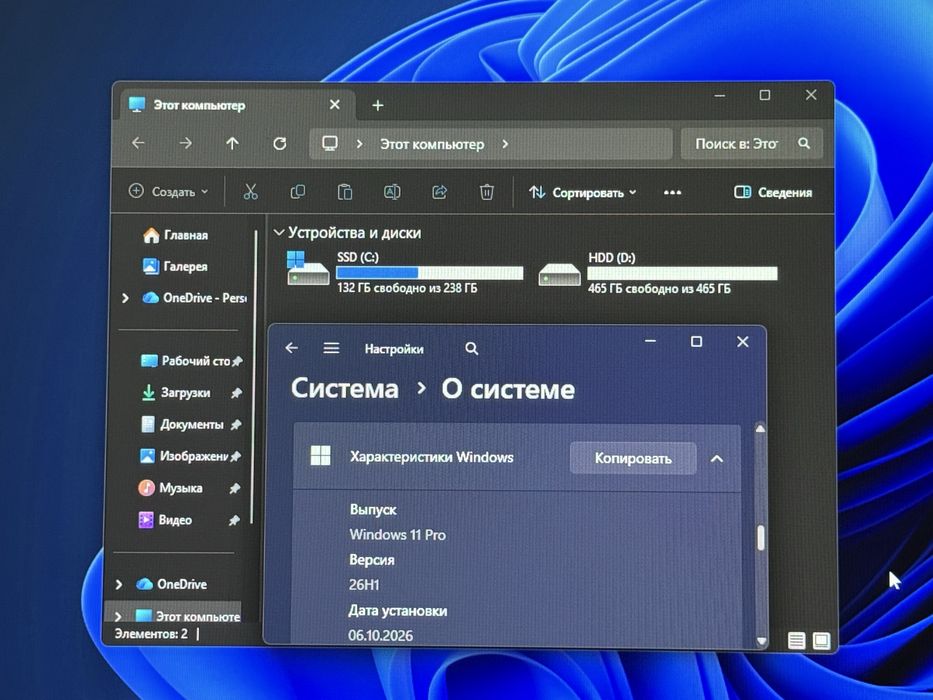Go back in the Настройки window

click(x=292, y=348)
